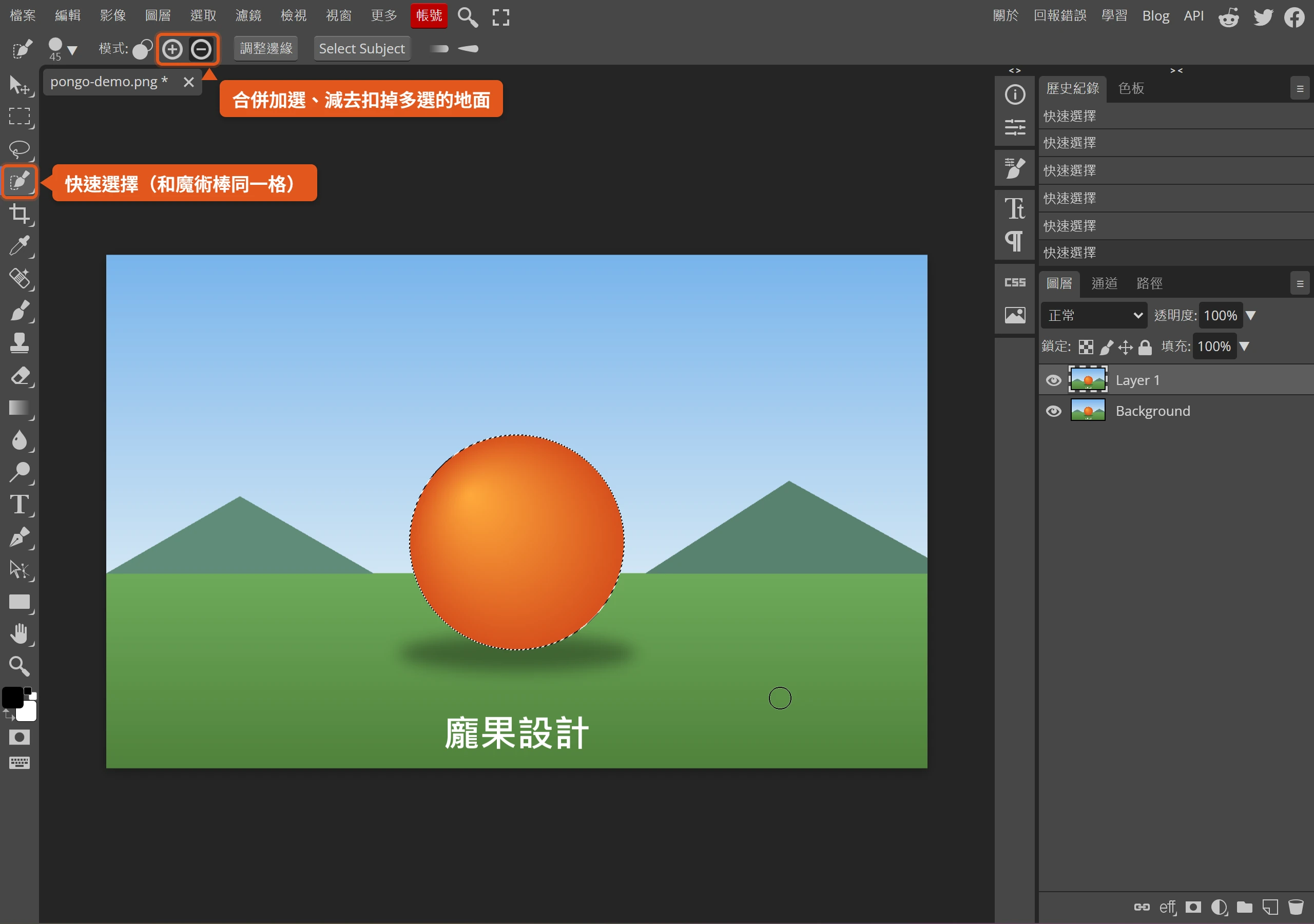The image size is (1314, 924).
Task: Toggle the lock-all padlock icon
Action: point(1145,347)
